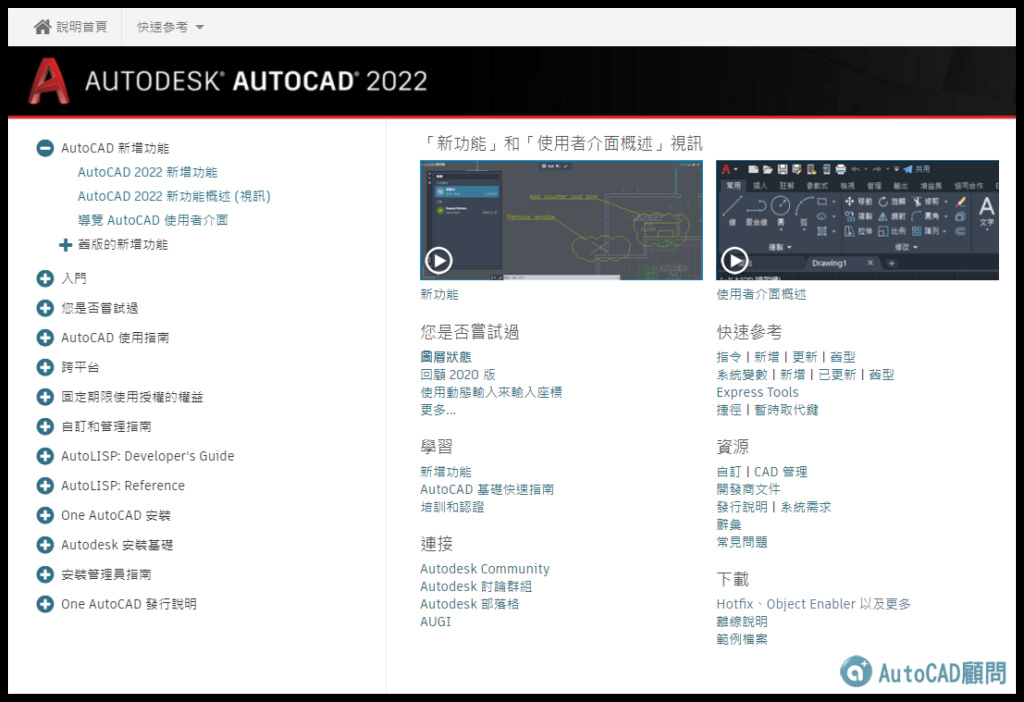
Task: Expand 舊版的新增功能 subsection
Action: [x=65, y=245]
